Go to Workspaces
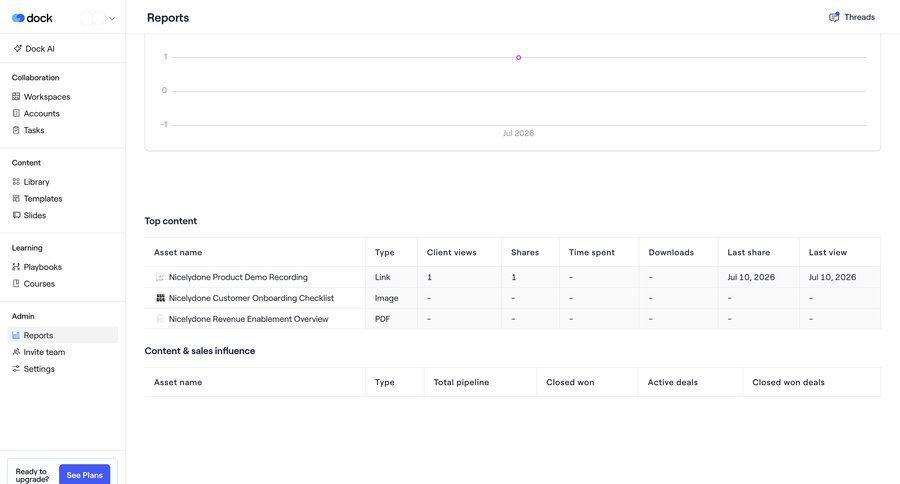This screenshot has width=900, height=484. point(46,96)
